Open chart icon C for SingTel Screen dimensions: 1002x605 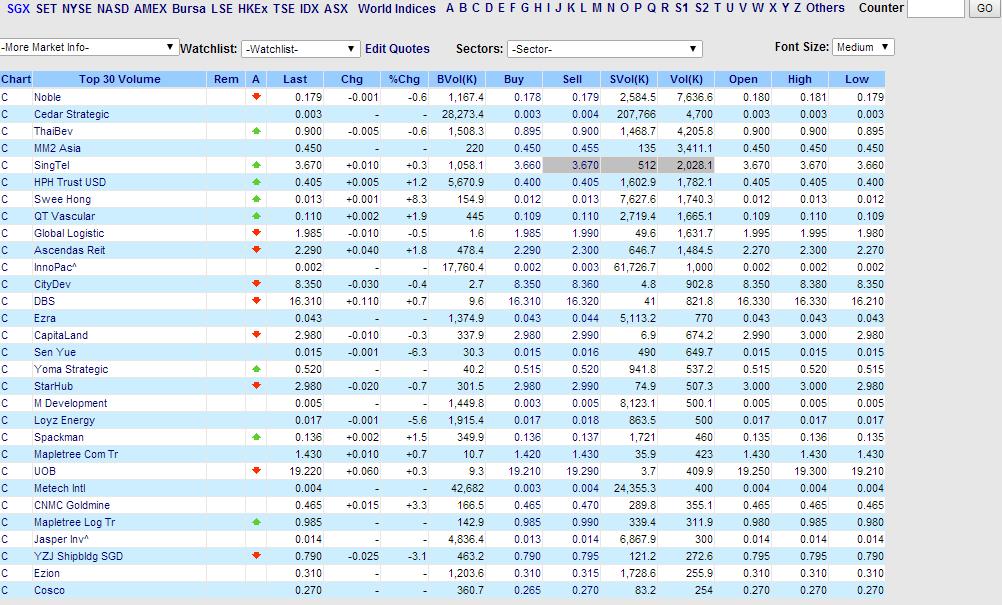(4, 165)
